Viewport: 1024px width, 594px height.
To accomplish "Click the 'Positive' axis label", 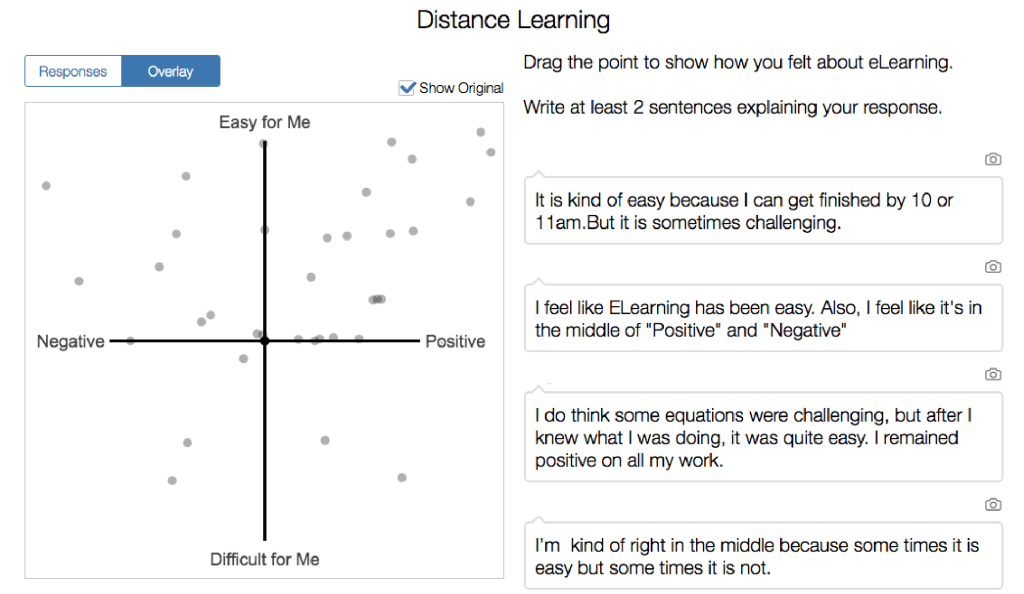I will point(455,342).
